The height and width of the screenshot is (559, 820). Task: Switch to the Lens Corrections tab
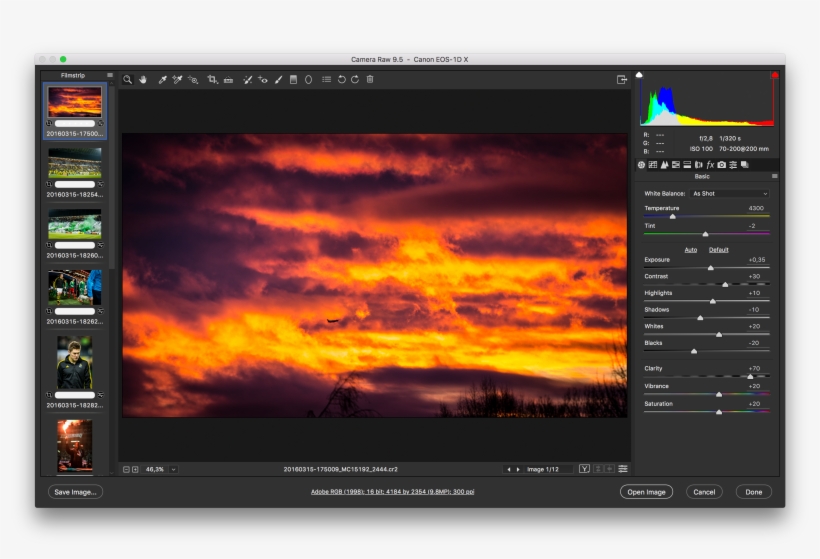[699, 165]
